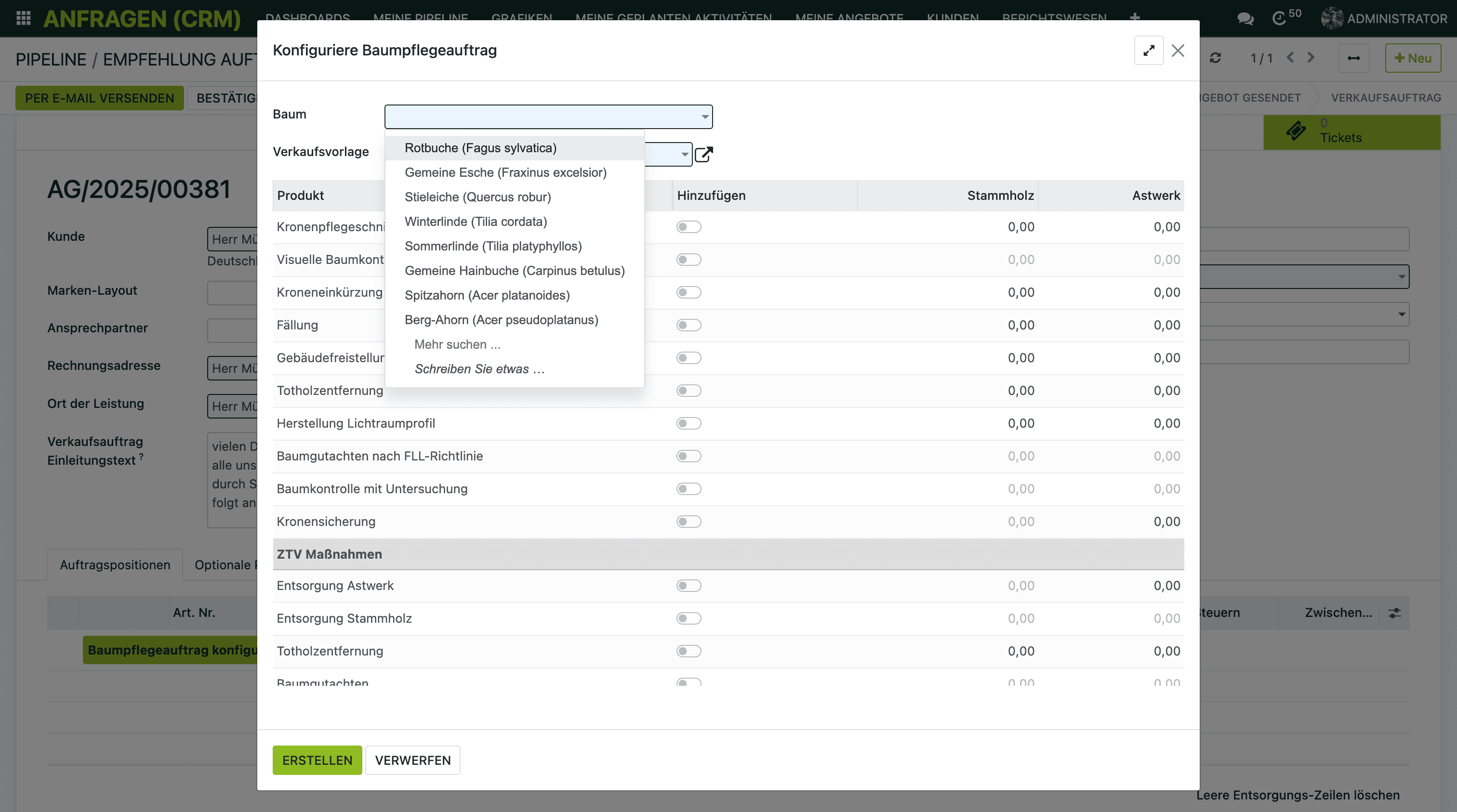Enable Fällung Hinzufügen toggle
This screenshot has width=1457, height=812.
(x=689, y=325)
